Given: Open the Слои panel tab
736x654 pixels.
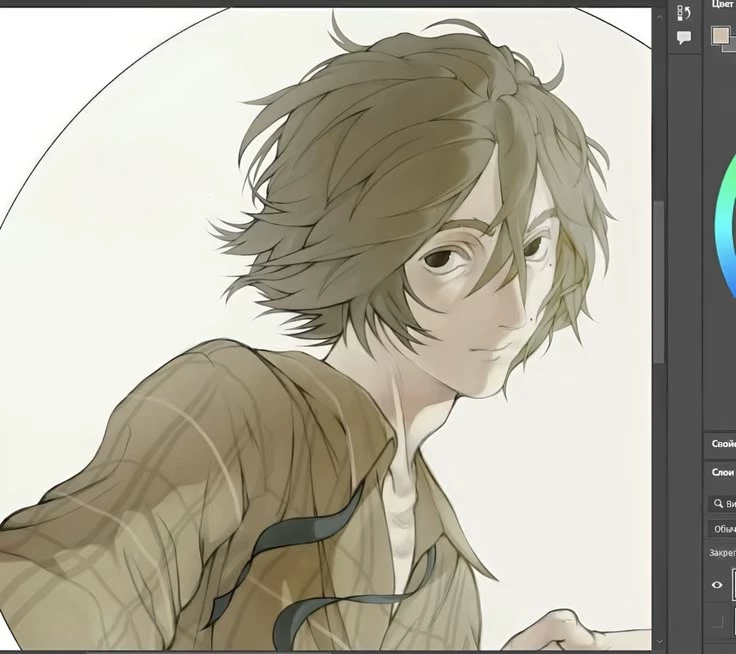Looking at the screenshot, I should click(x=722, y=472).
